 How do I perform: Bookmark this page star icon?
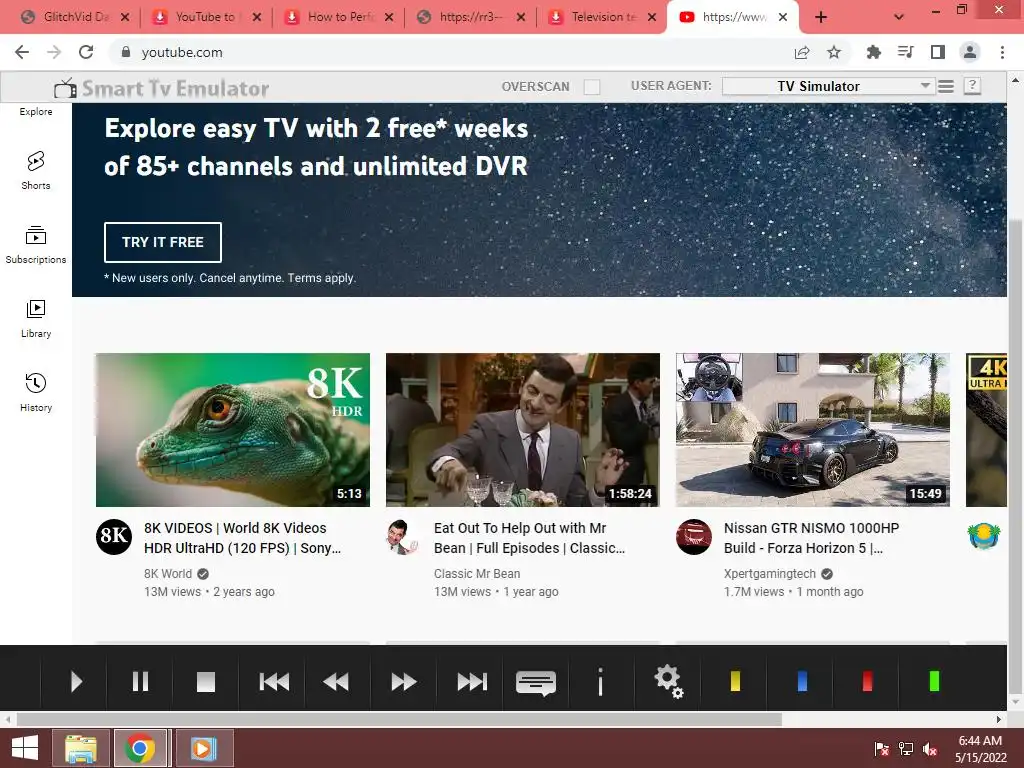(x=834, y=52)
